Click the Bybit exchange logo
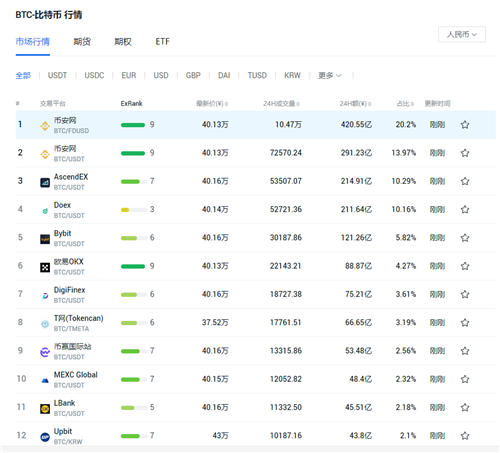The width and height of the screenshot is (500, 453). tap(45, 239)
